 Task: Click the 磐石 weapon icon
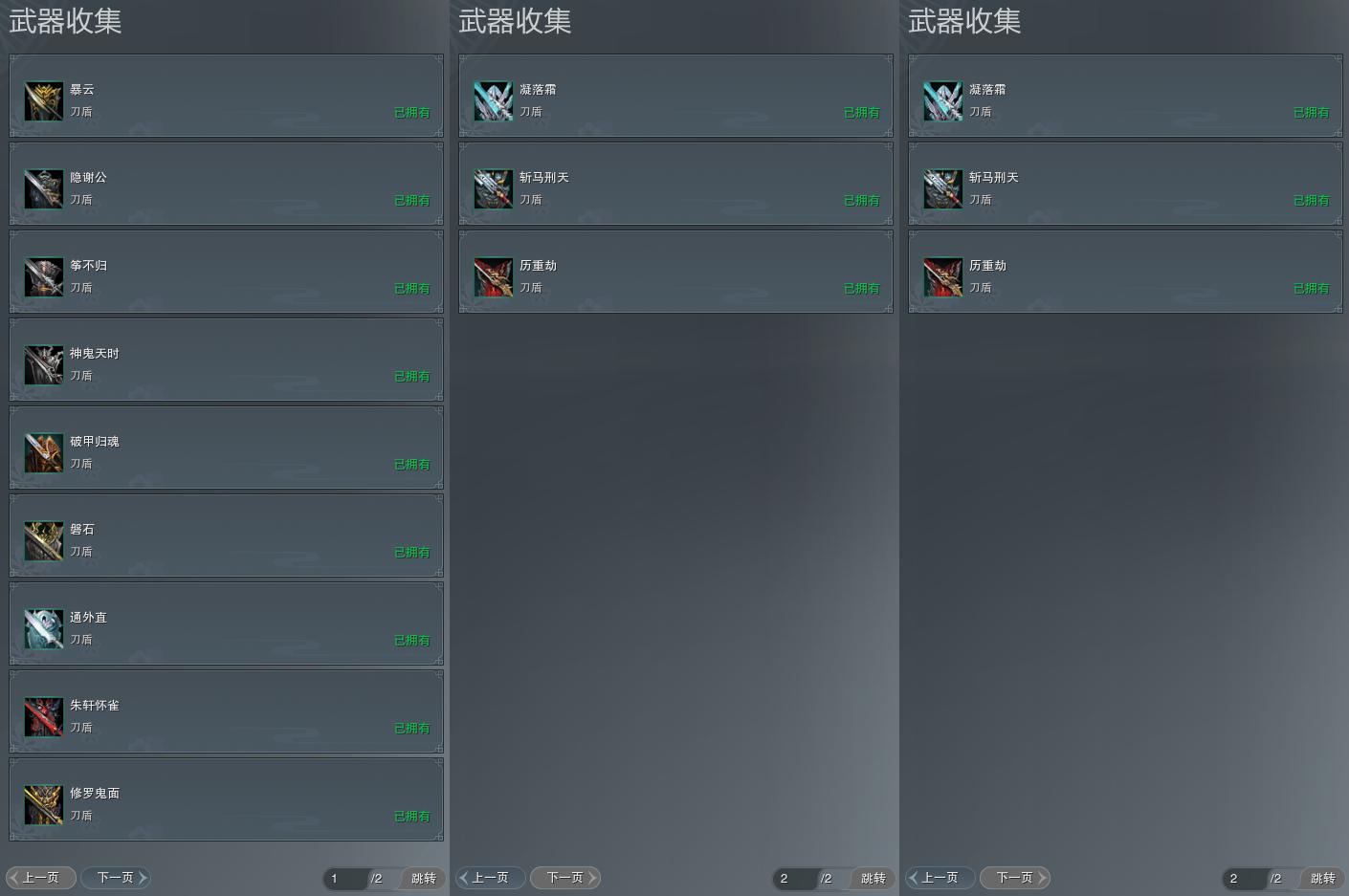click(43, 540)
